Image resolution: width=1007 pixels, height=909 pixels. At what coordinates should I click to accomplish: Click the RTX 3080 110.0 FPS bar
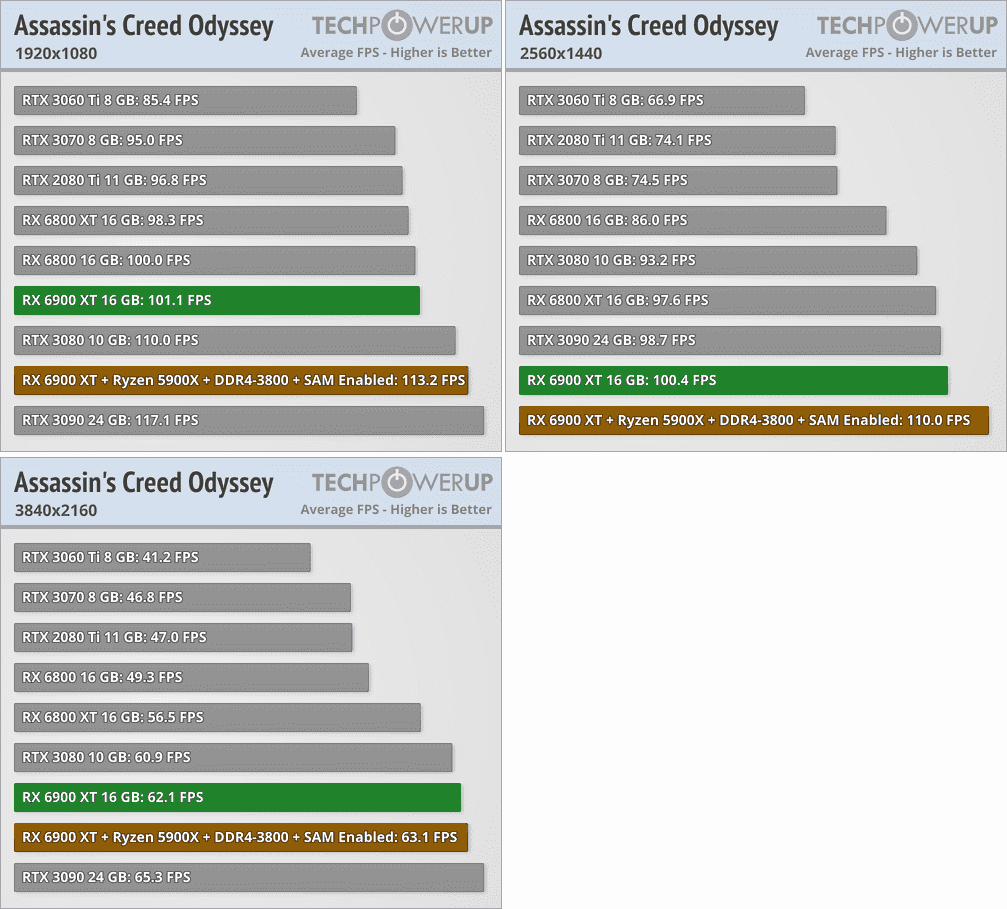click(234, 340)
